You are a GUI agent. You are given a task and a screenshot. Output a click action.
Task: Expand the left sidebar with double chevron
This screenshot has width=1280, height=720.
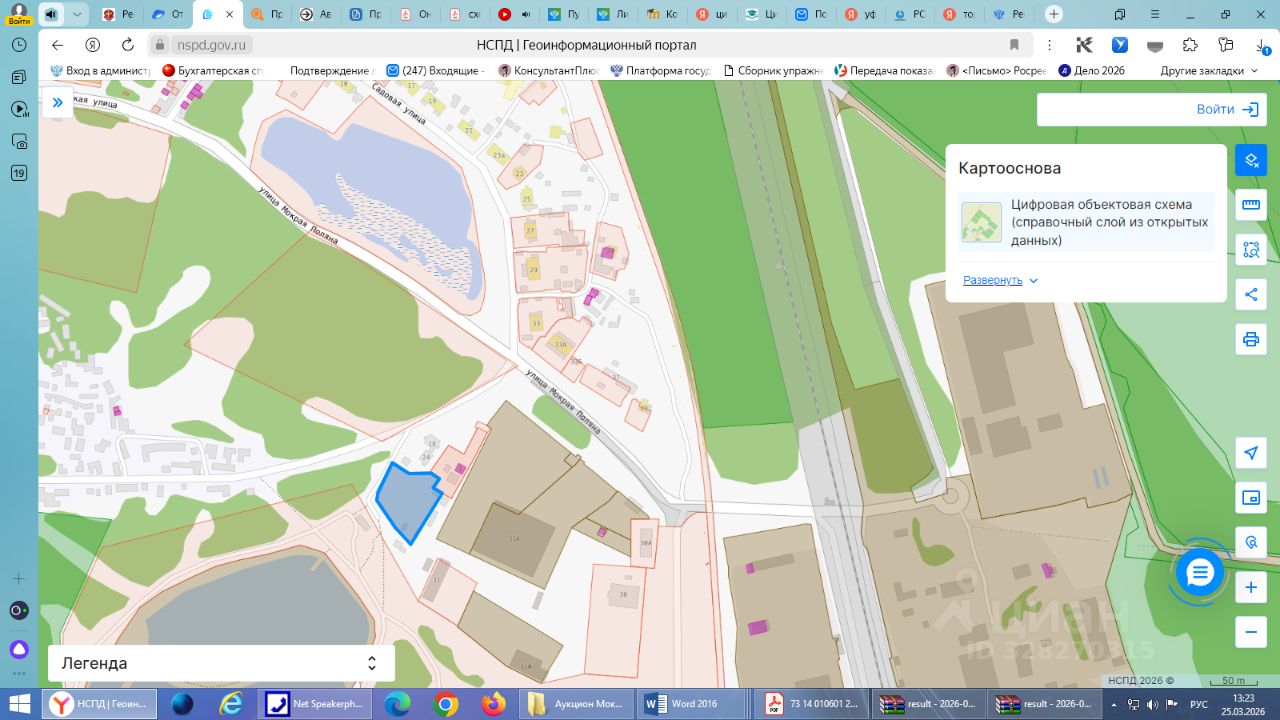[x=57, y=102]
